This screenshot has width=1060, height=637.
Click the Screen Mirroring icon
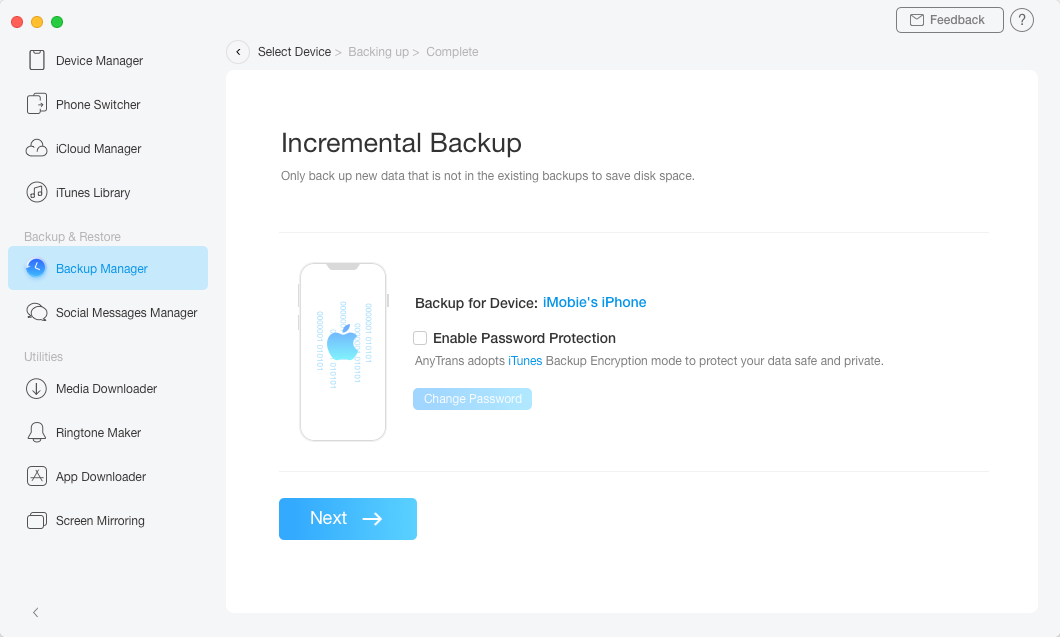37,521
